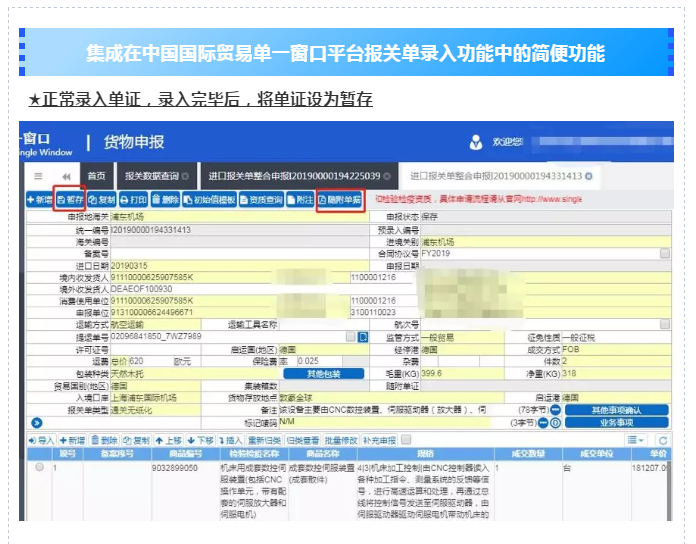Click the 其他事项确认 button
Screen dimensions: 696x544
click(x=616, y=410)
